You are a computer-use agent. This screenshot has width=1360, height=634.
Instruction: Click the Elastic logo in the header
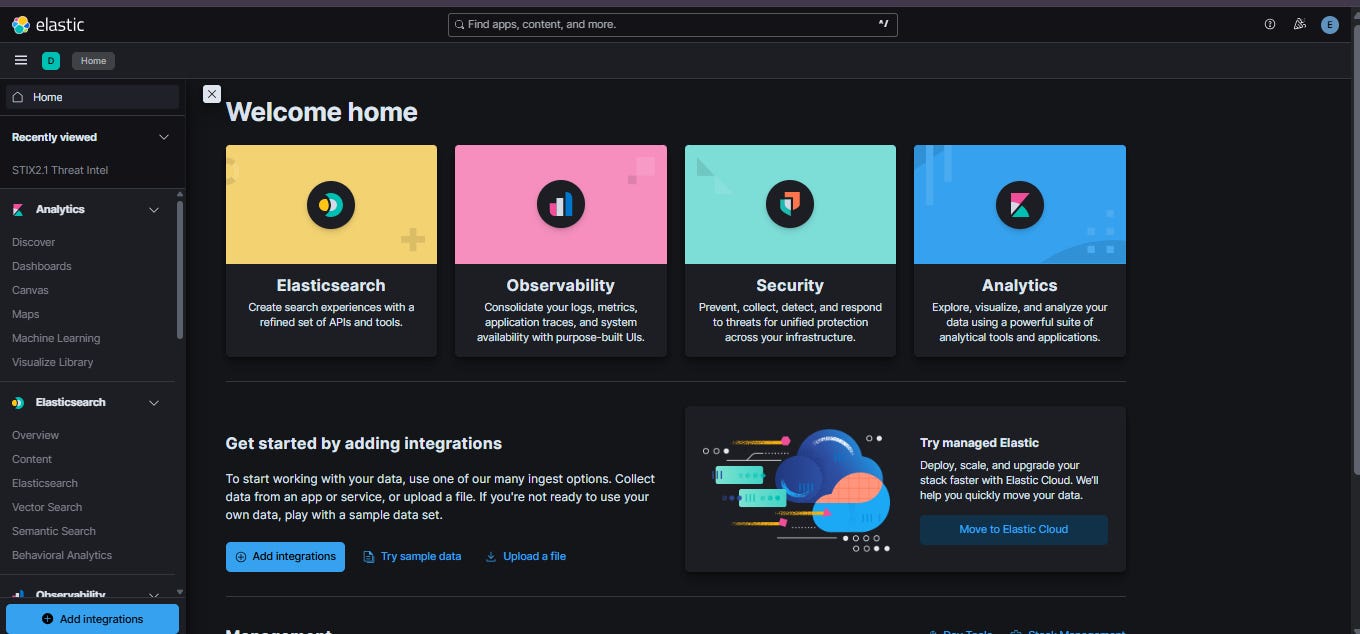point(48,25)
